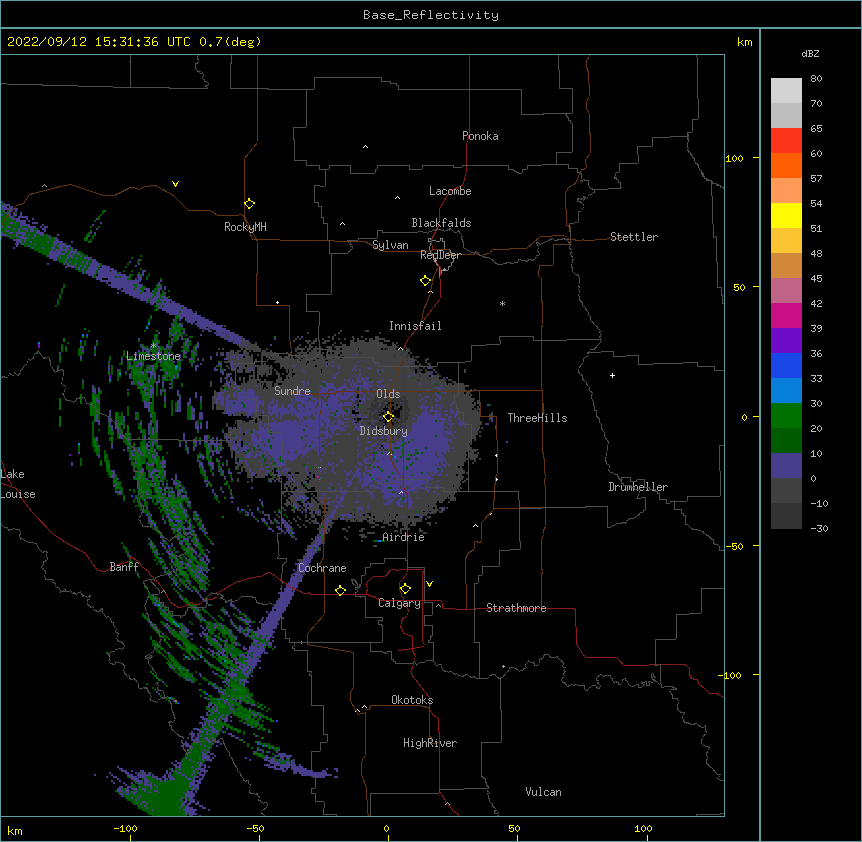This screenshot has width=862, height=842.
Task: Click the yellow V marker right of Calgary diamond
Action: (429, 584)
